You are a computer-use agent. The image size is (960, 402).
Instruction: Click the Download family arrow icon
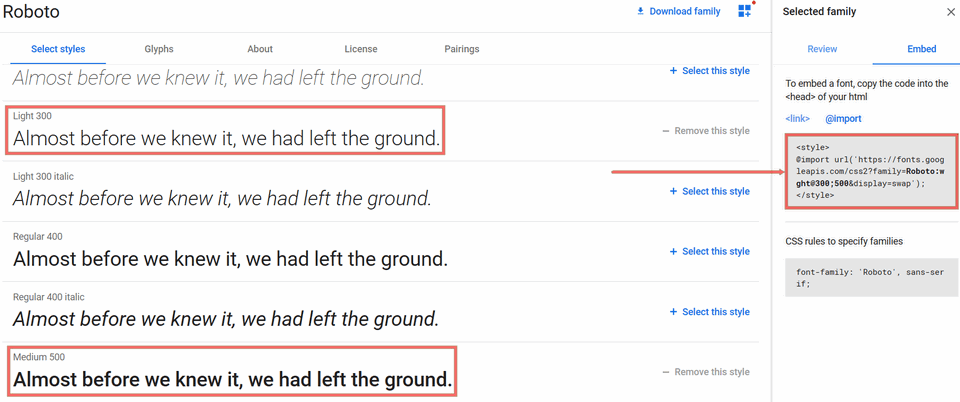[x=640, y=12]
